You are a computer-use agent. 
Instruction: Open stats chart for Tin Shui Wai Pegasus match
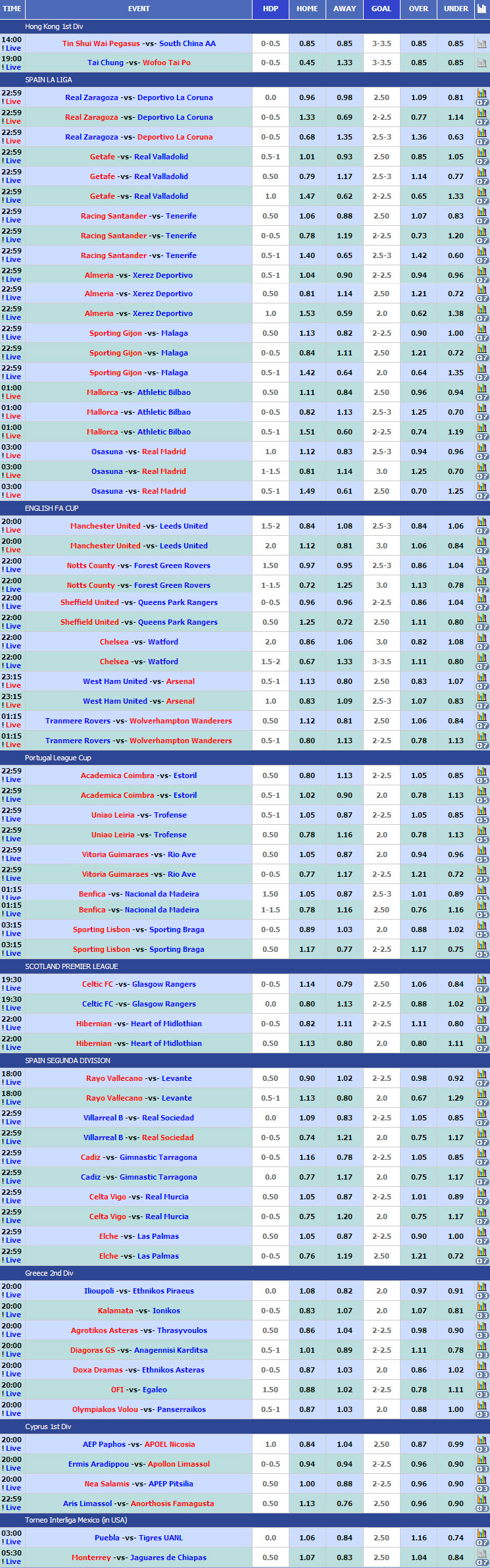click(481, 44)
